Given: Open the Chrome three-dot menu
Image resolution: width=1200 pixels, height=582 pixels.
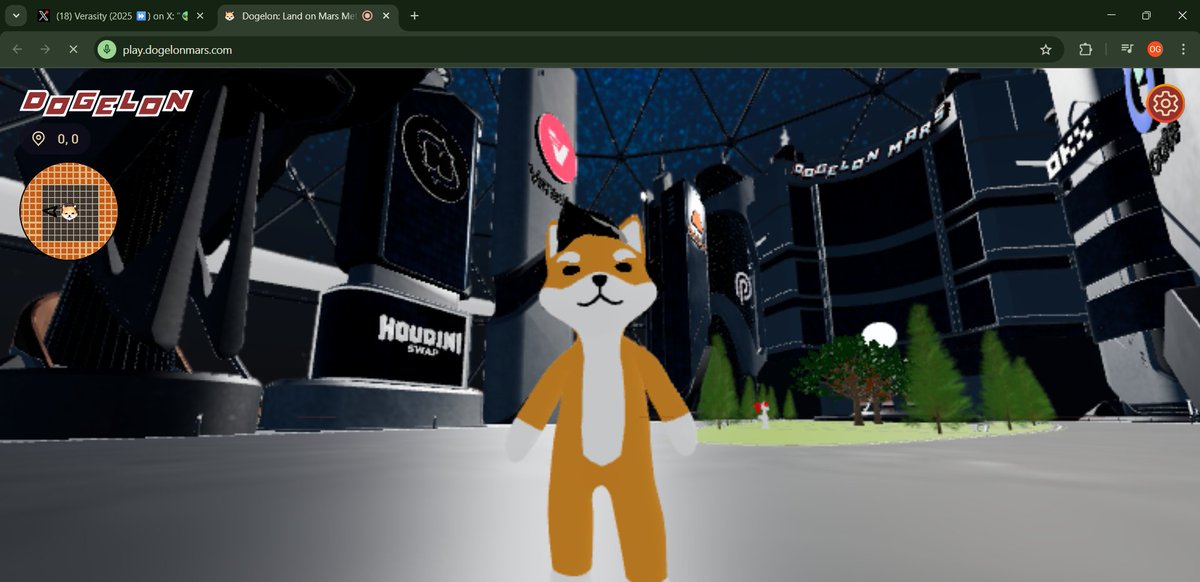Looking at the screenshot, I should (1183, 49).
